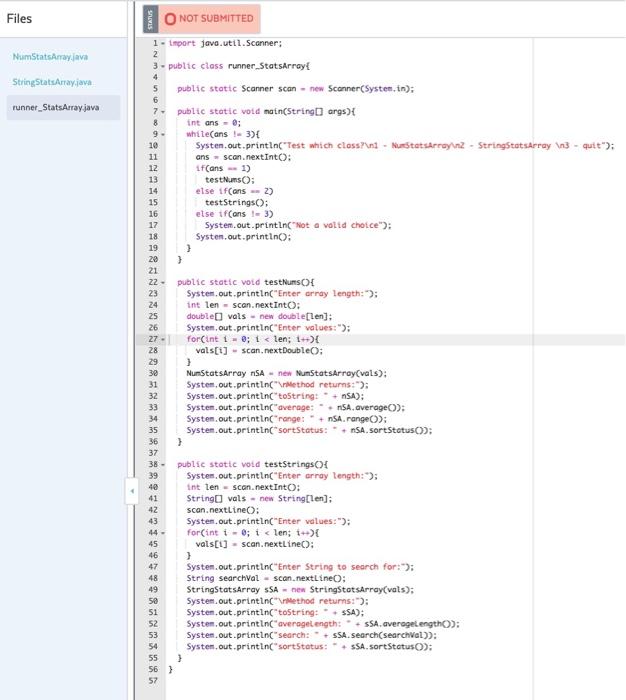Click the 'testNums();' call on line 13
Viewport: 626px width, 700px height.
click(230, 180)
